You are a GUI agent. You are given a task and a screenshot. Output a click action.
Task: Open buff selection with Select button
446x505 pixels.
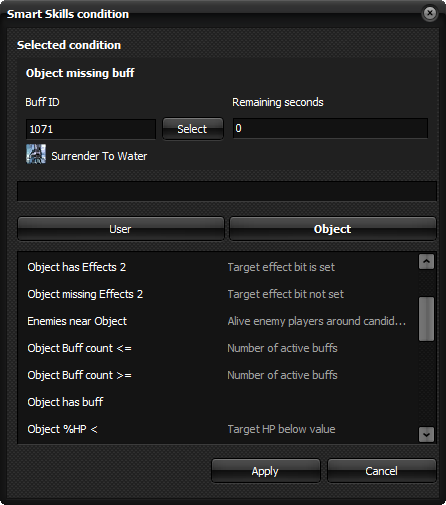193,129
